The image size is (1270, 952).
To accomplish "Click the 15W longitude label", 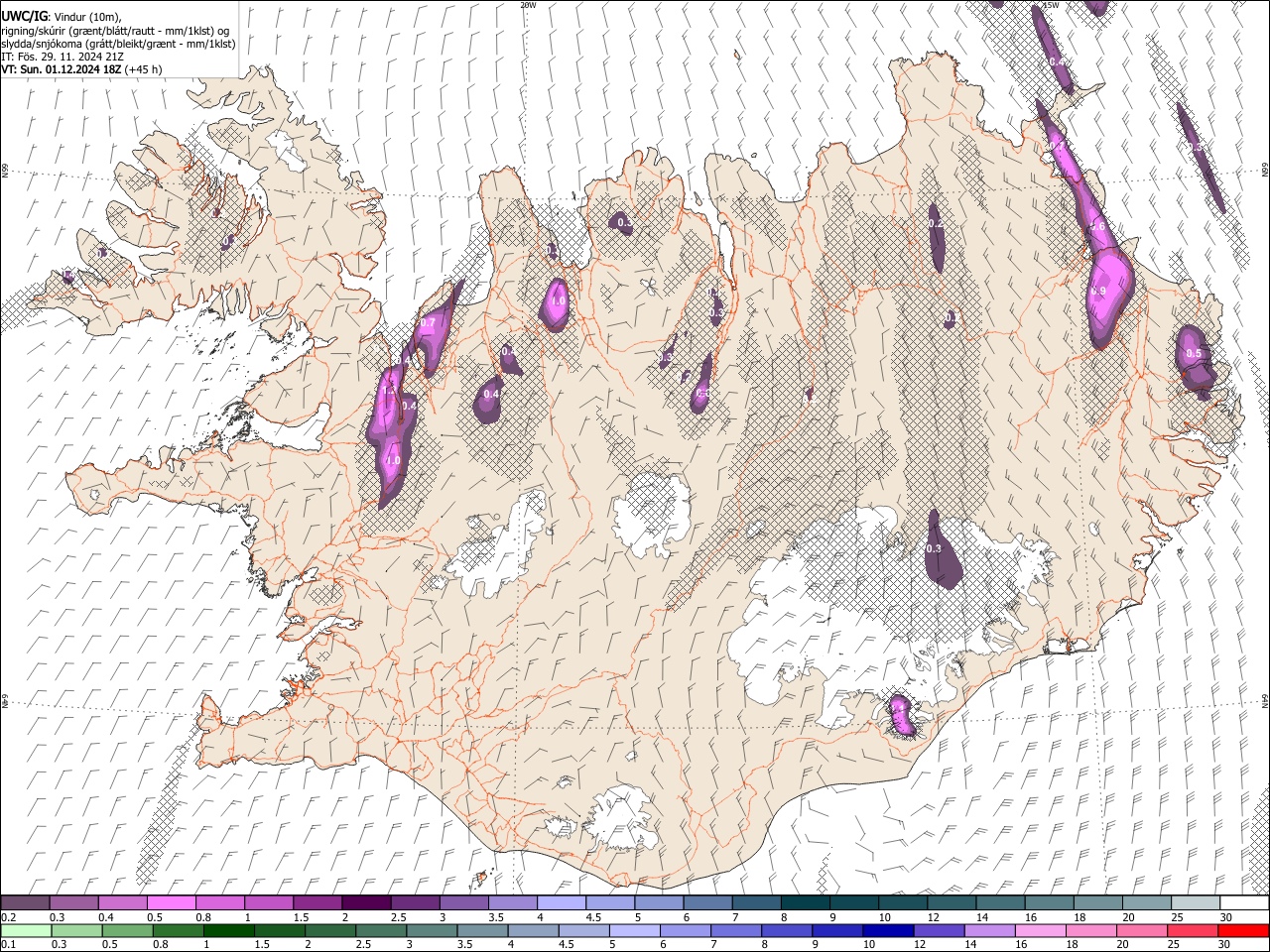I will tap(1051, 5).
